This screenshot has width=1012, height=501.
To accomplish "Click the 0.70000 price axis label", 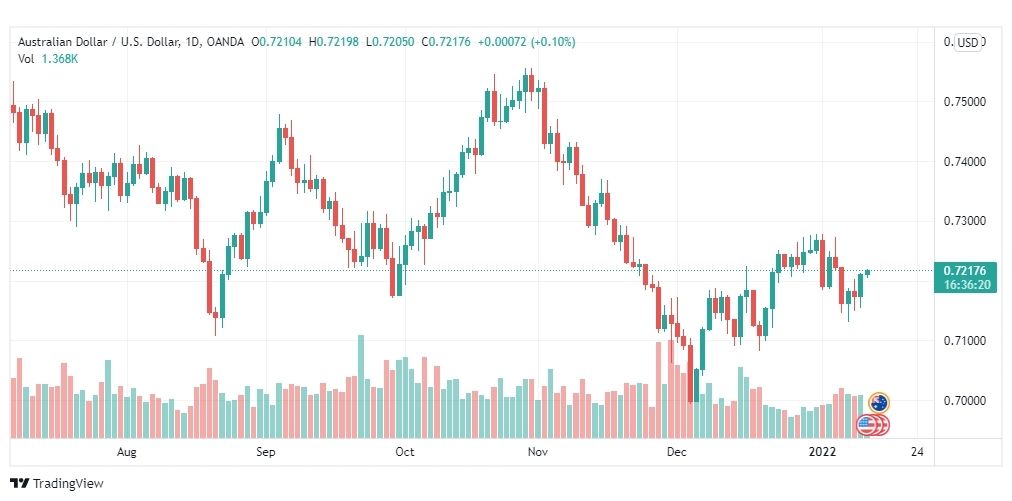I will (x=960, y=401).
